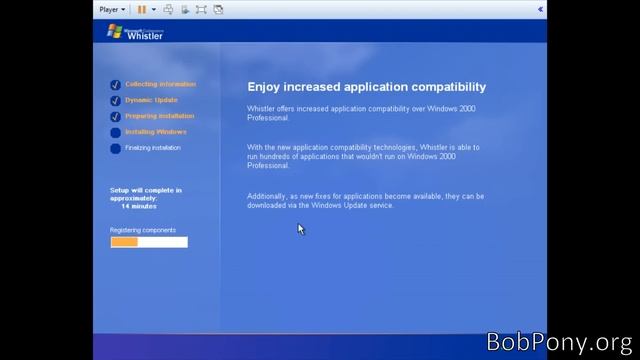
Task: Click the 'Collecting information' step text
Action: [160, 84]
